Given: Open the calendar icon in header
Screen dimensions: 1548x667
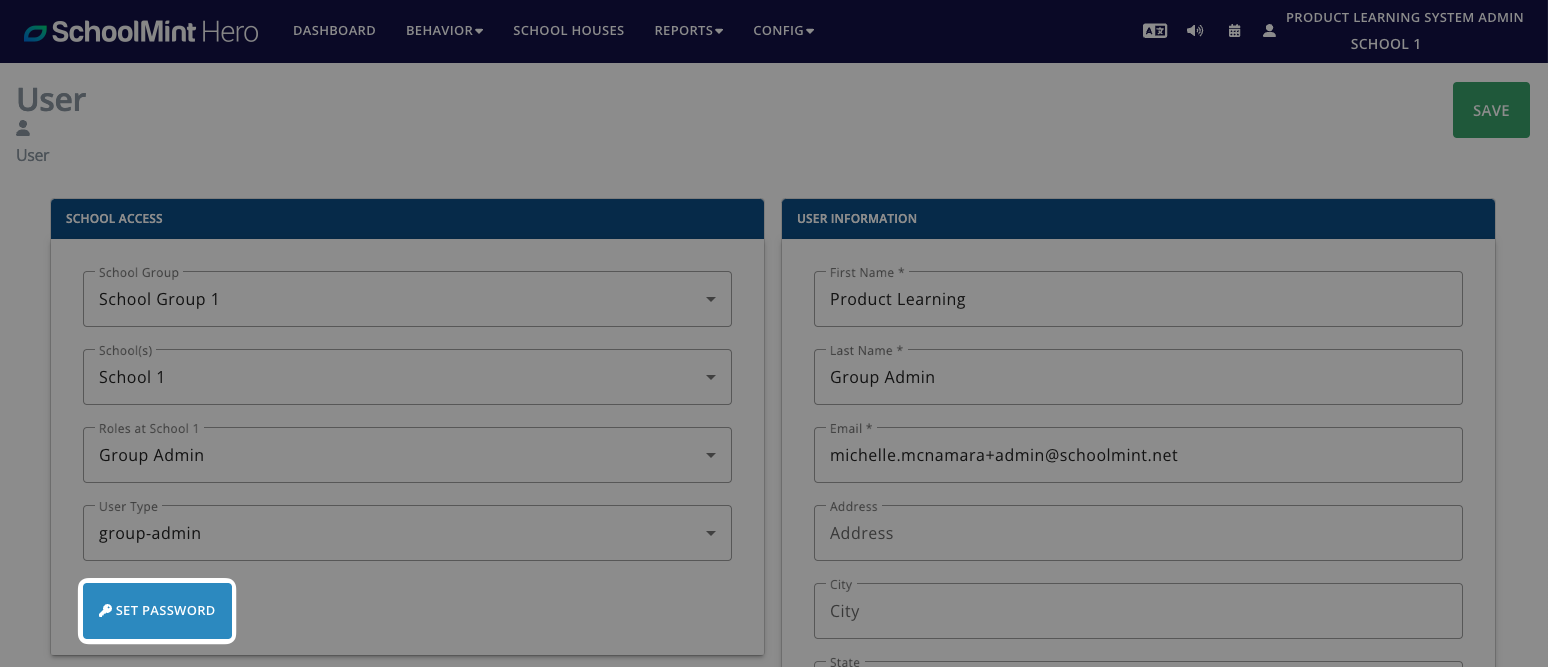Looking at the screenshot, I should [1235, 31].
